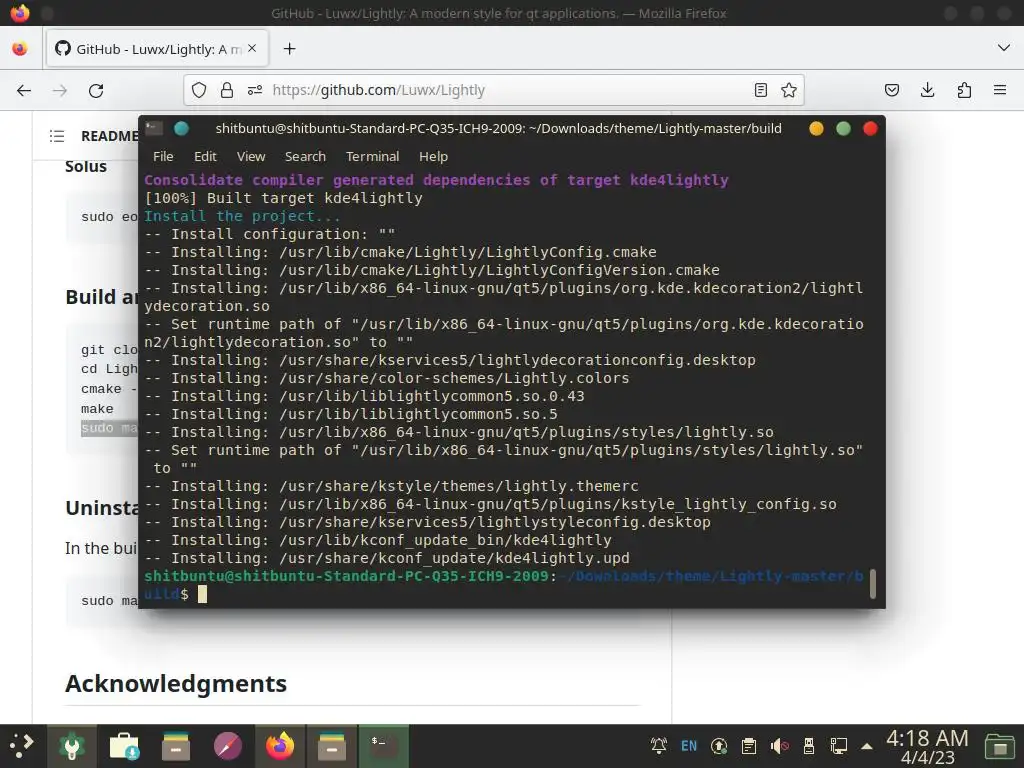Image resolution: width=1024 pixels, height=768 pixels.
Task: Open notifications bell tray icon
Action: (x=659, y=746)
